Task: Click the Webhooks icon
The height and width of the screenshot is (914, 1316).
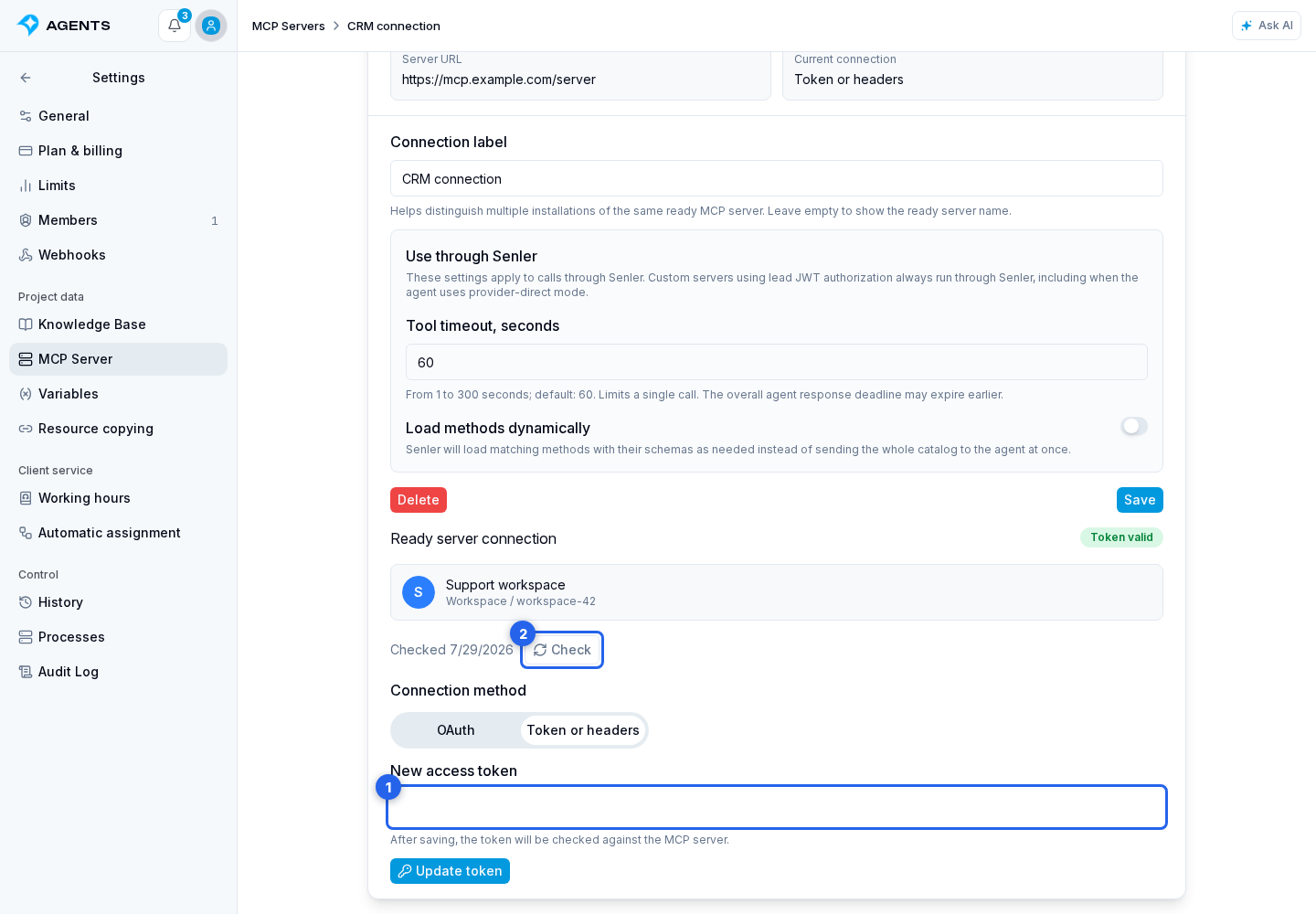Action: (26, 255)
